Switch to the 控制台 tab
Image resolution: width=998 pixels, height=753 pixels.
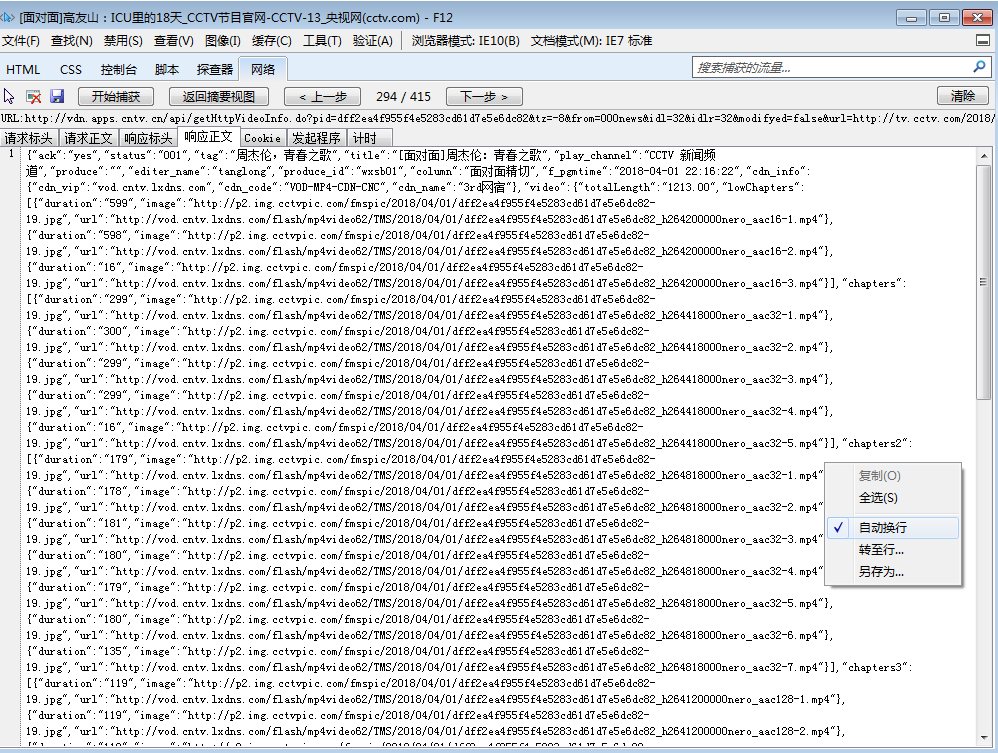point(118,69)
